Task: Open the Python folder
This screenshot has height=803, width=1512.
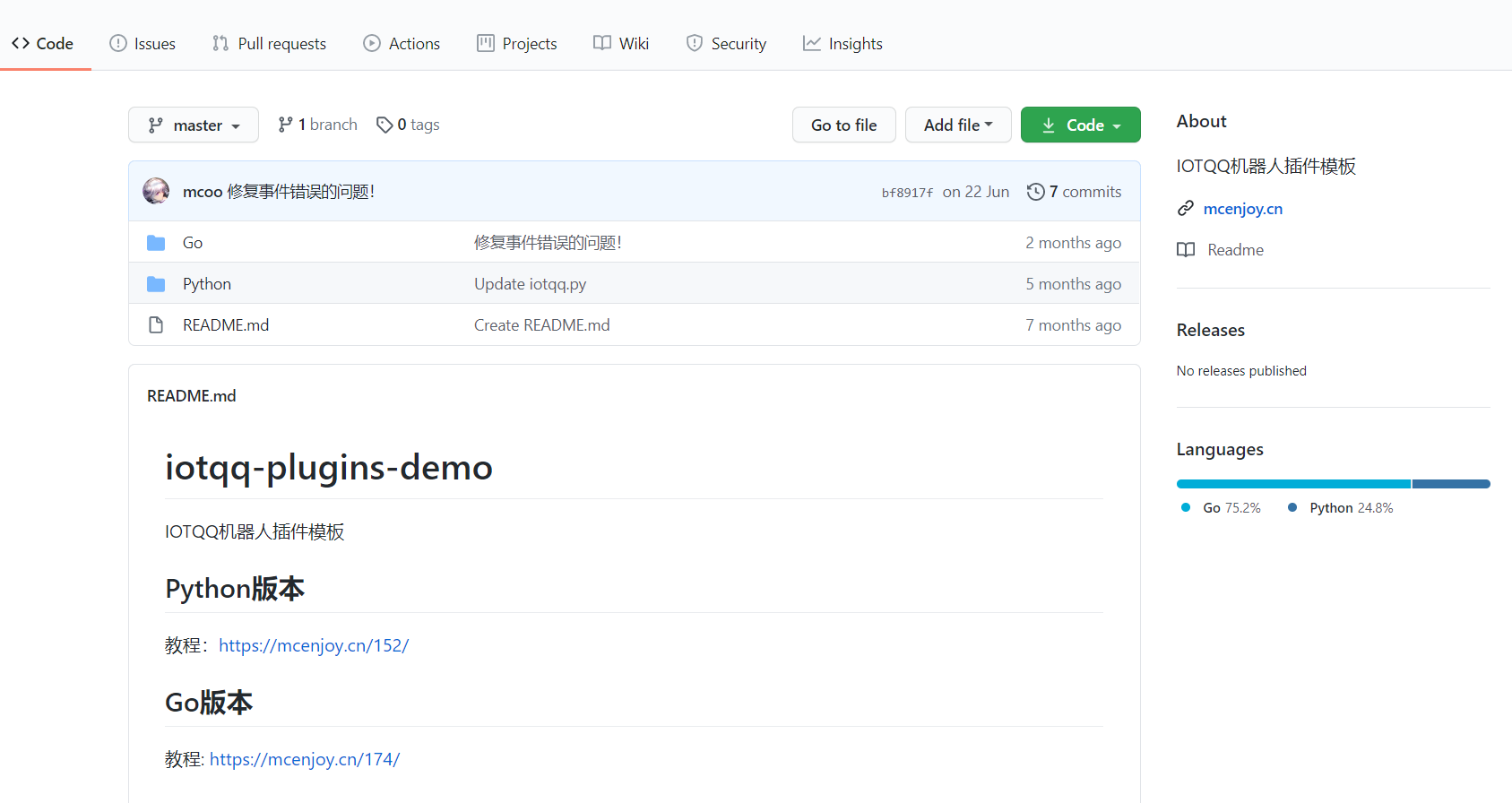Action: pyautogui.click(x=207, y=284)
